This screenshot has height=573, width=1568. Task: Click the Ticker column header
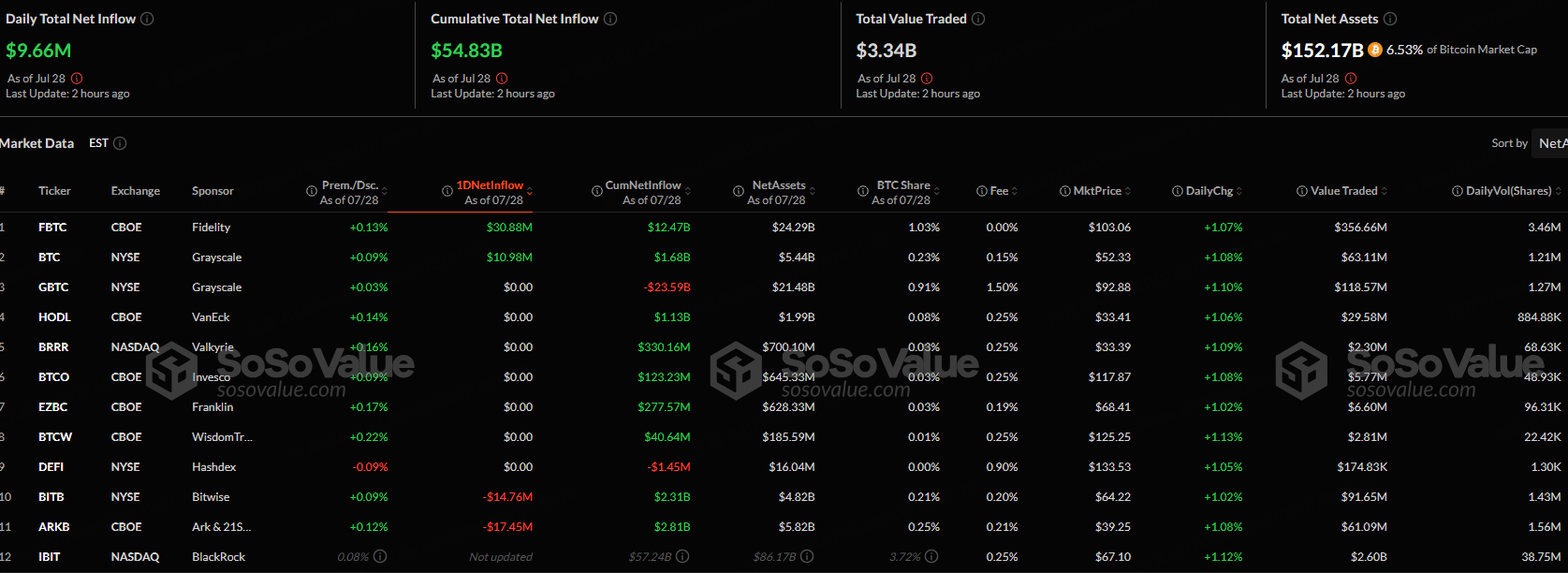coord(54,191)
